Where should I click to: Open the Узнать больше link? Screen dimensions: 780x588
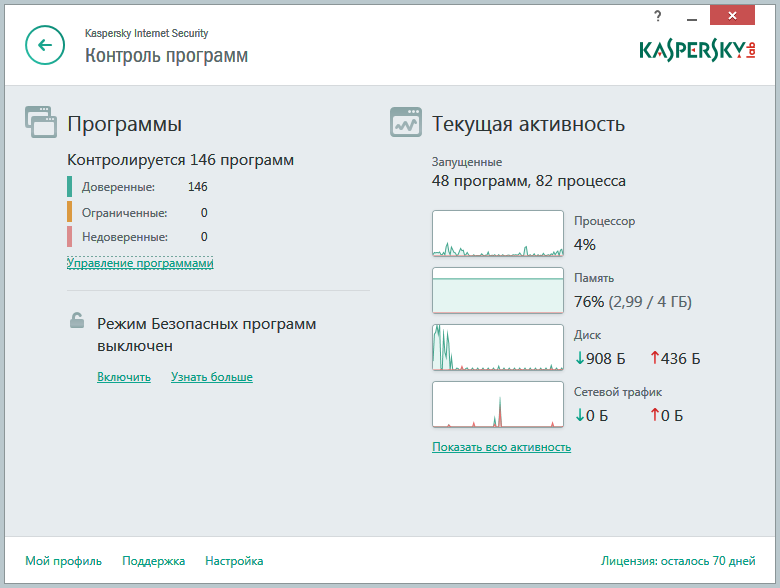[212, 377]
